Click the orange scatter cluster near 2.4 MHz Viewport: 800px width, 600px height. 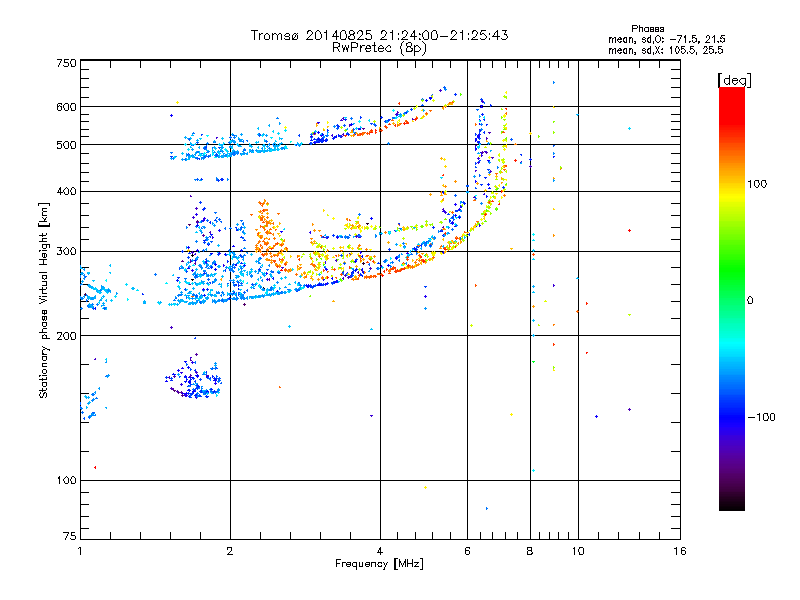click(269, 234)
